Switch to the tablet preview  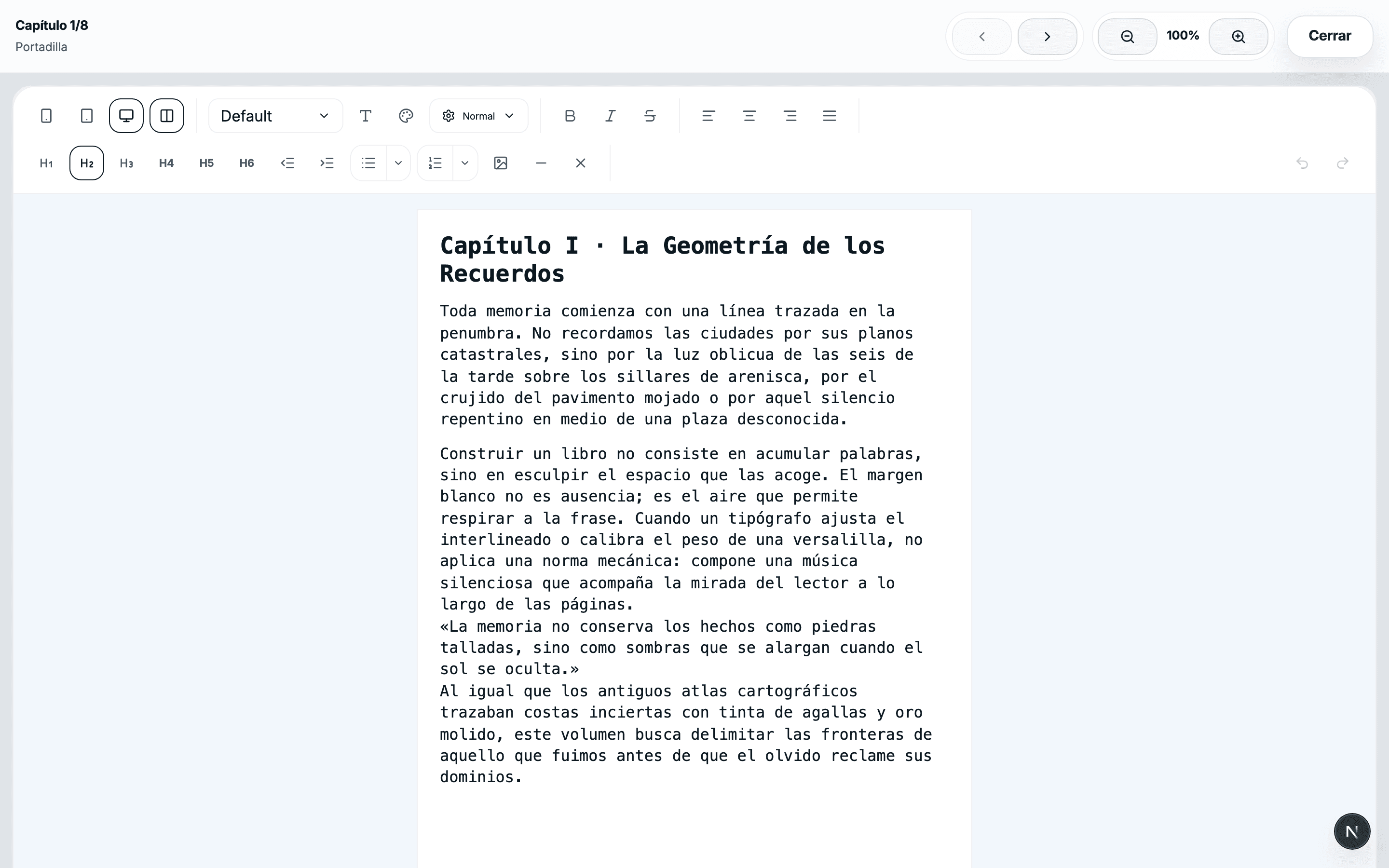(x=87, y=116)
